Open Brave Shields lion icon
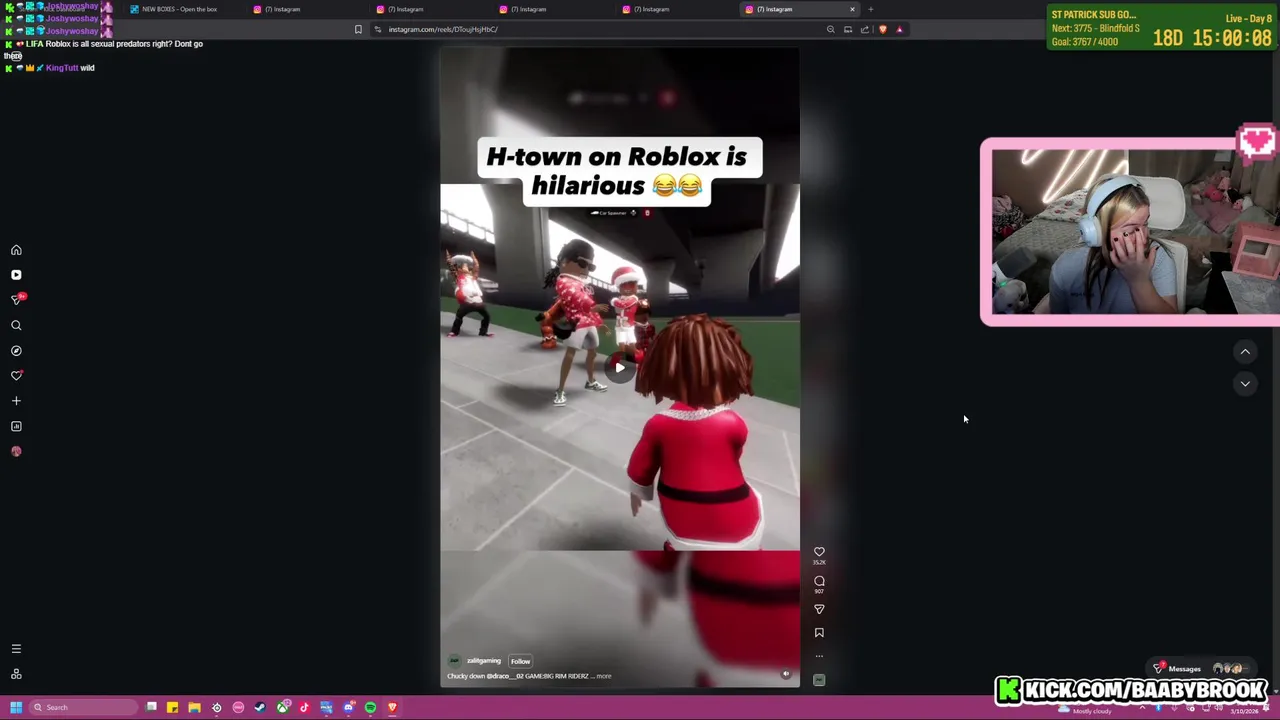The width and height of the screenshot is (1280, 720). click(x=882, y=29)
